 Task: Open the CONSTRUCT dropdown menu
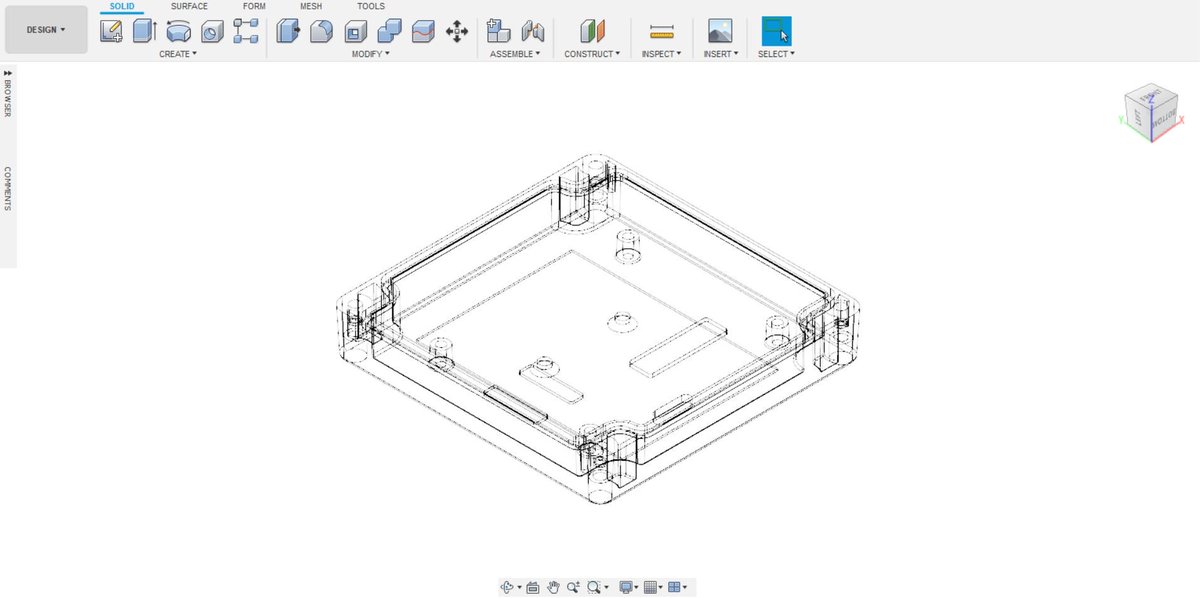591,54
